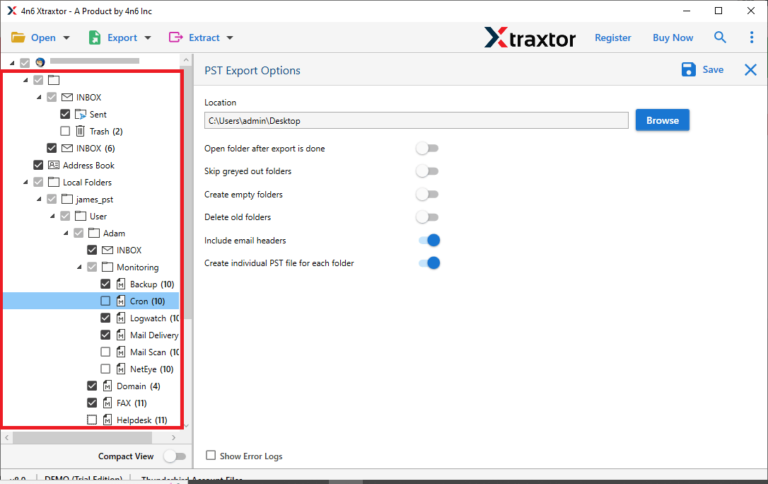Enable Open folder after export is done
This screenshot has height=484, width=768.
427,148
